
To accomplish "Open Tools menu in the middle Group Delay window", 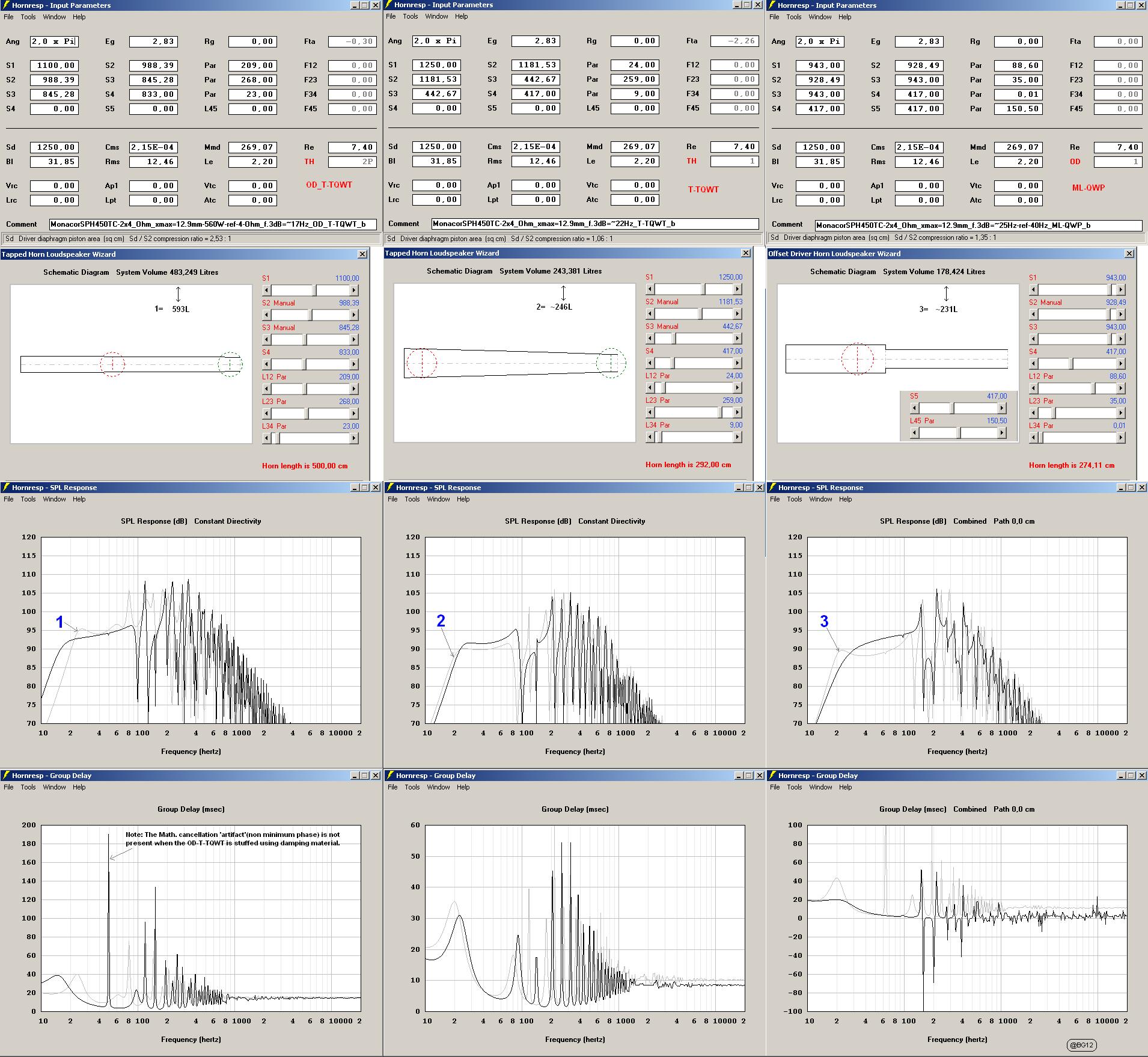I will [x=412, y=787].
